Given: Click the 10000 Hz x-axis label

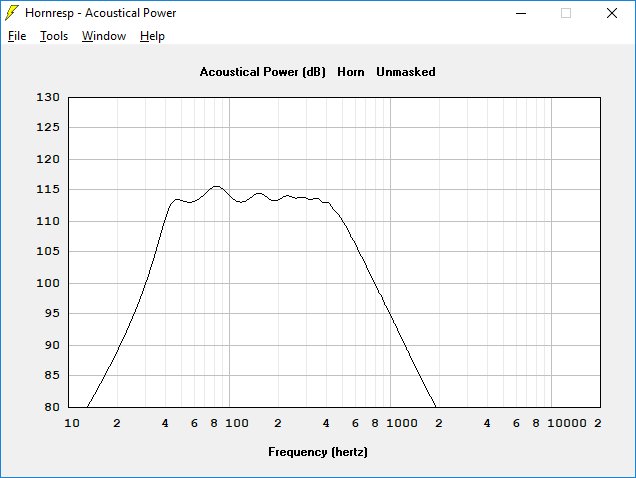Looking at the screenshot, I should [x=567, y=423].
